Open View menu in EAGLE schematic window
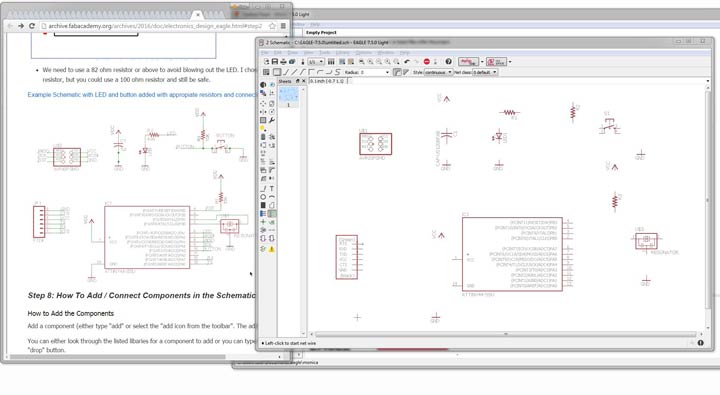This screenshot has height=395, width=720. tap(309, 53)
